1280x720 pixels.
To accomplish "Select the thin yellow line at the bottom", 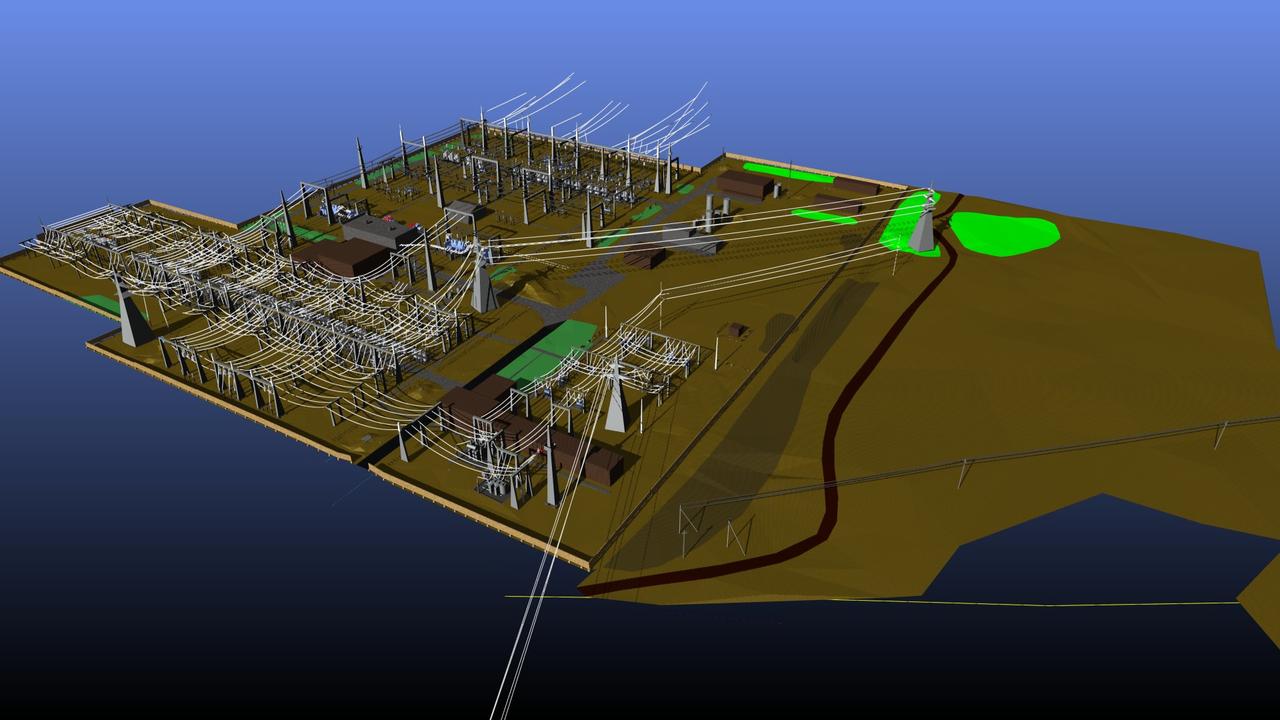I will tap(900, 601).
